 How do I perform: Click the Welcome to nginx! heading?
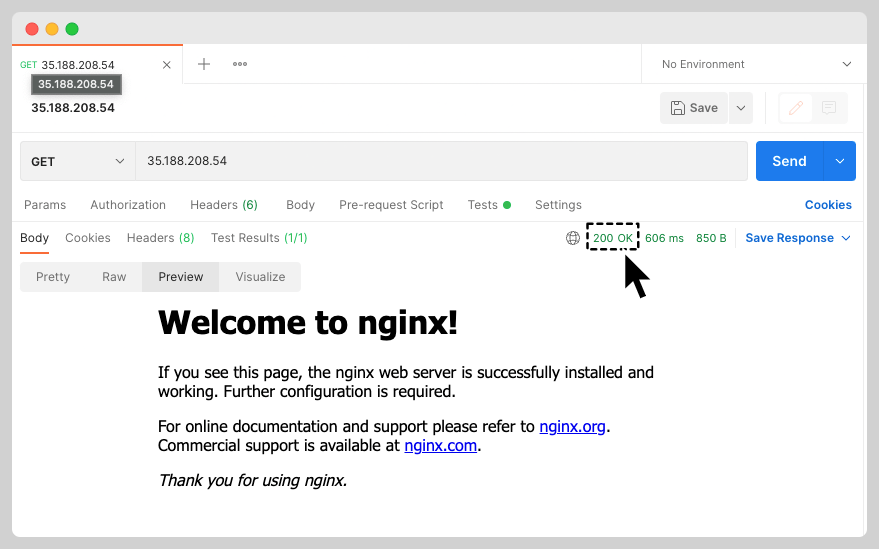tap(308, 323)
